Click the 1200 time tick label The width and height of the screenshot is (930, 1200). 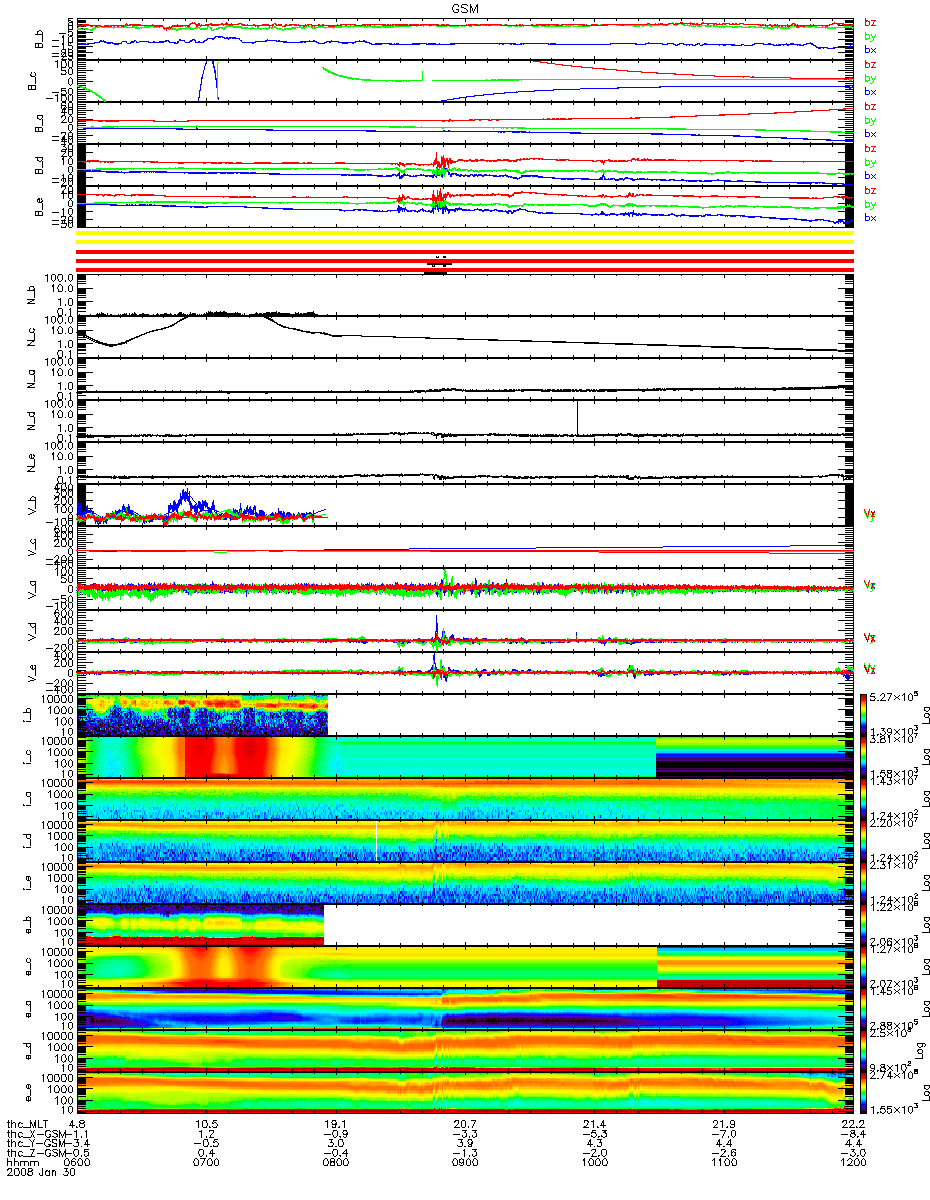coord(852,1162)
